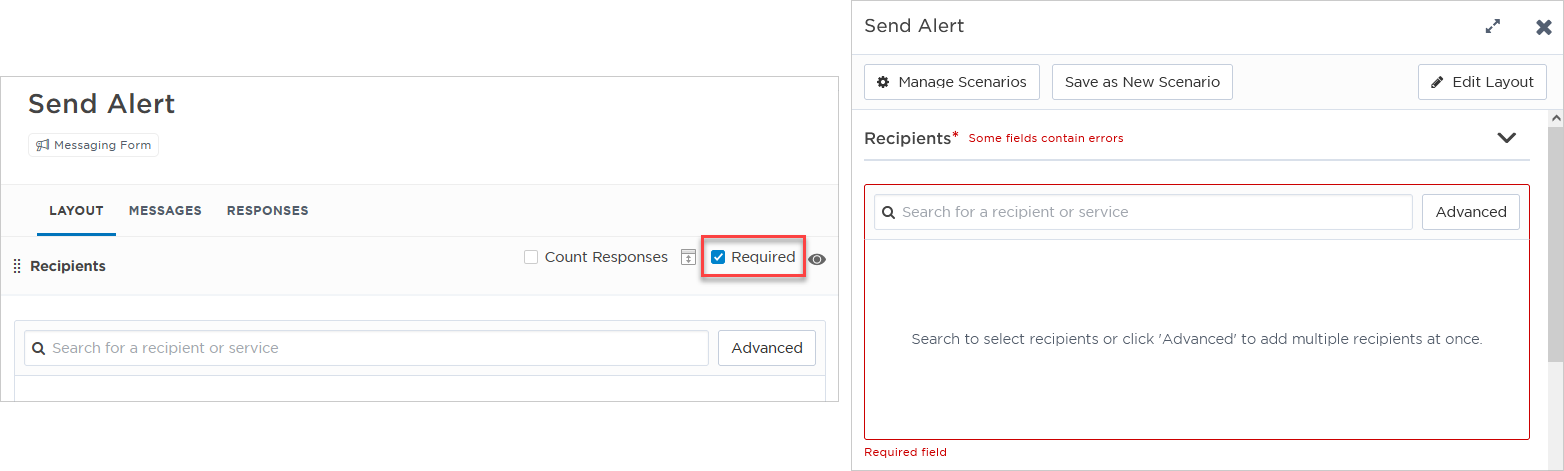
Task: Open Manage Scenarios with the gear icon
Action: coord(952,82)
